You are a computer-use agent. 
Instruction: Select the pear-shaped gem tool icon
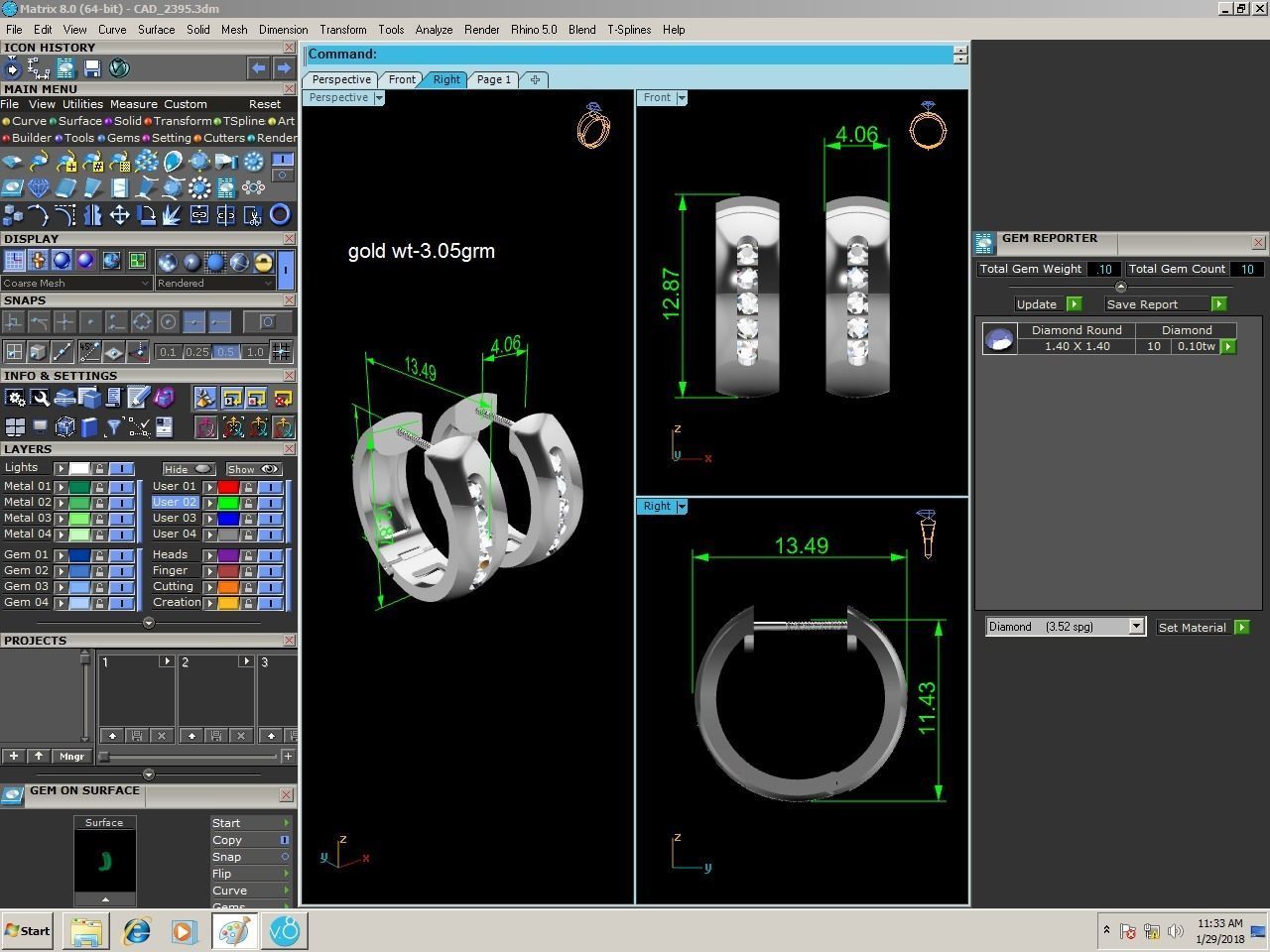(x=173, y=162)
